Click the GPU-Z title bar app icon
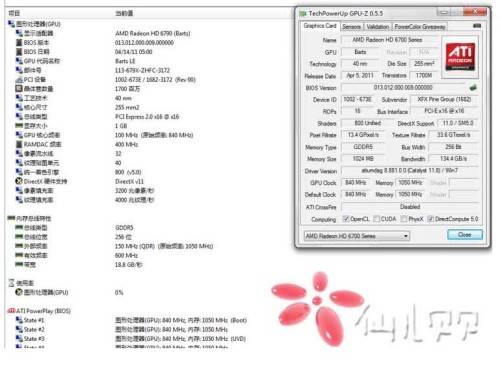Image resolution: width=500 pixels, height=369 pixels. [x=303, y=14]
